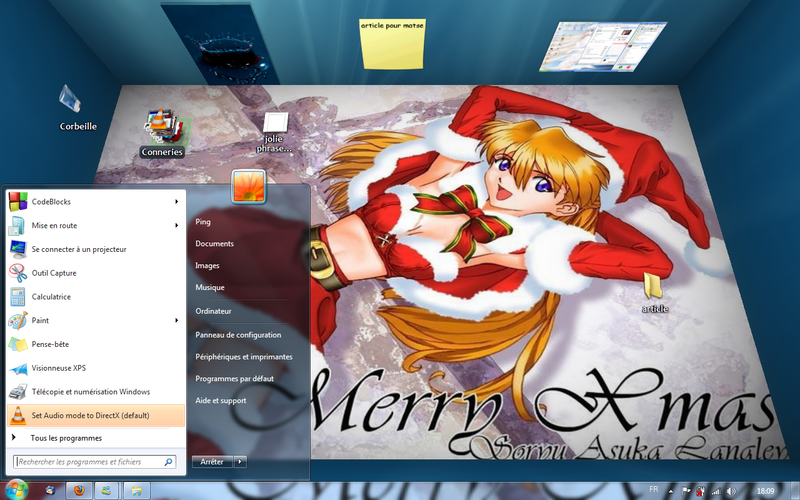
Task: Open the volume speaker tray icon
Action: click(x=731, y=491)
